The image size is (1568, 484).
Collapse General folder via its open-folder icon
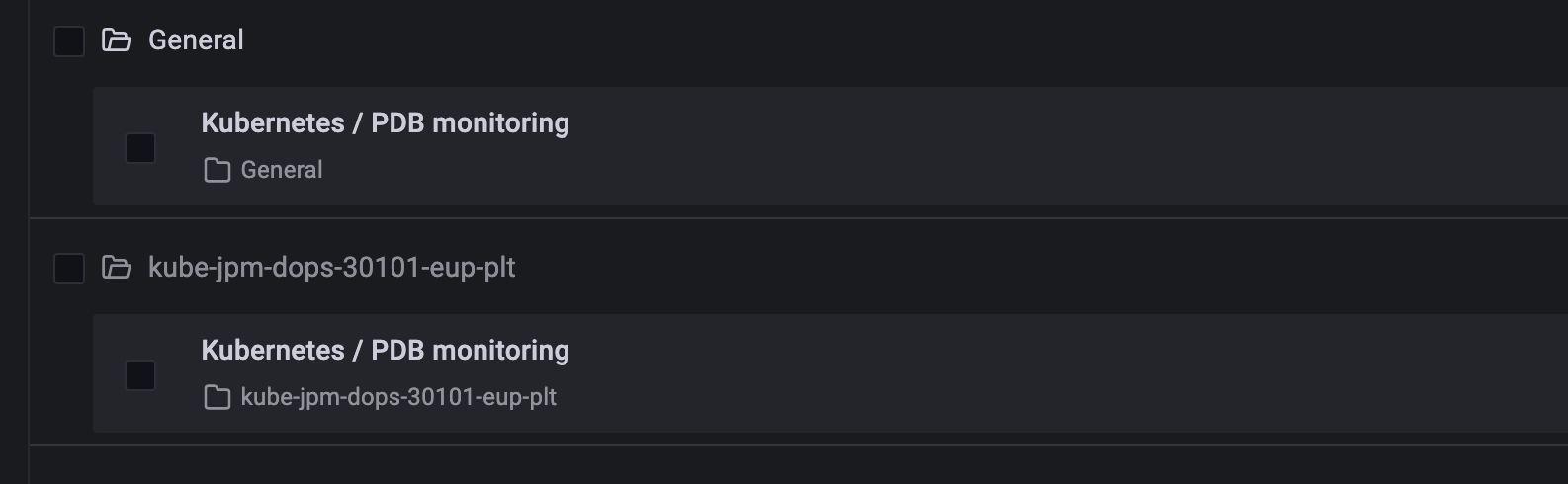click(x=117, y=40)
